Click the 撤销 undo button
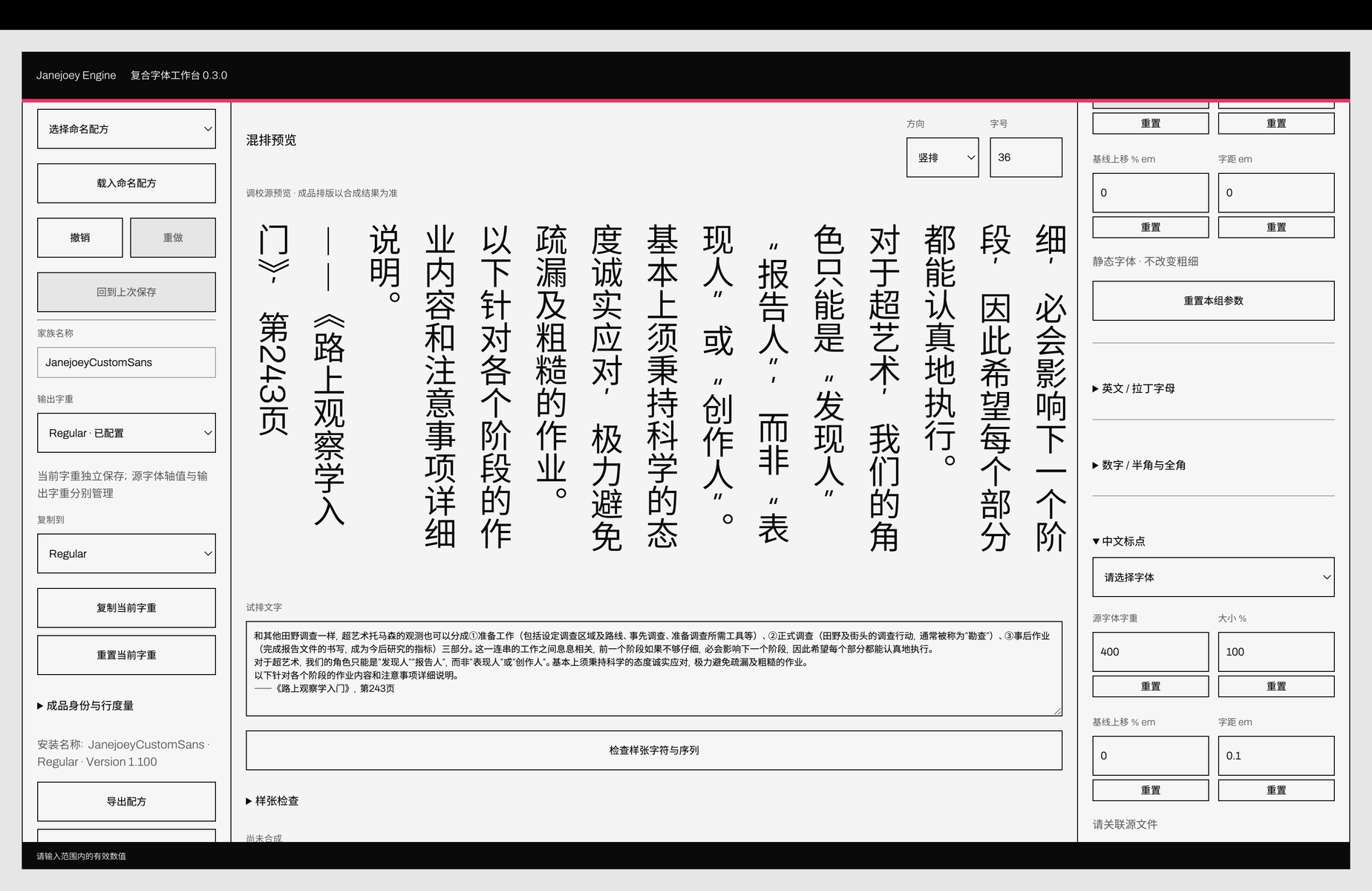The width and height of the screenshot is (1372, 891). point(80,238)
